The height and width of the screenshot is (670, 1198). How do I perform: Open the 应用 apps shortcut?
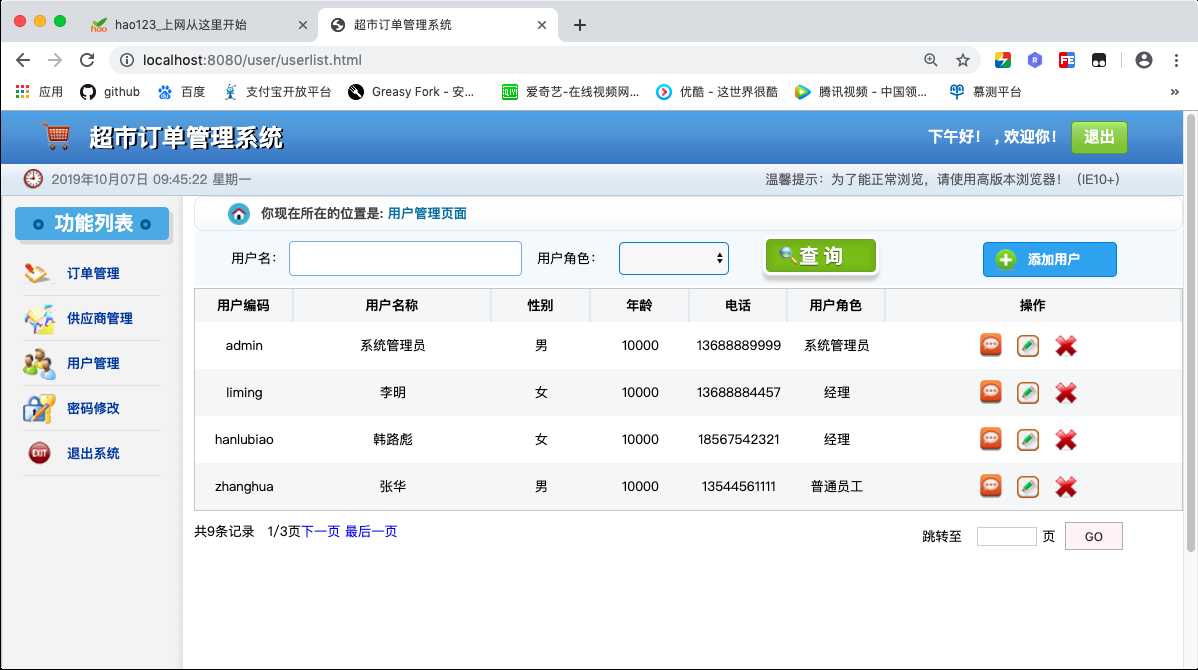coord(40,92)
